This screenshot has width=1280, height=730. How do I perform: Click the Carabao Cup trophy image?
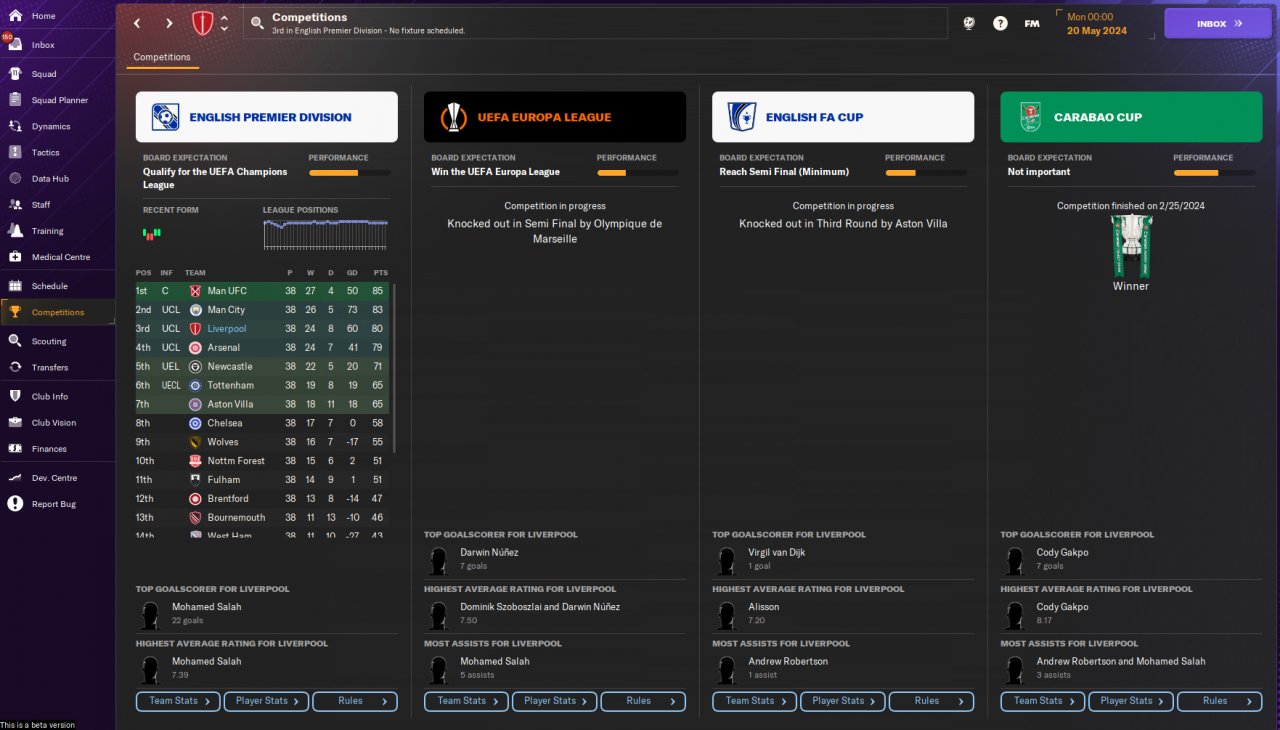[x=1131, y=246]
